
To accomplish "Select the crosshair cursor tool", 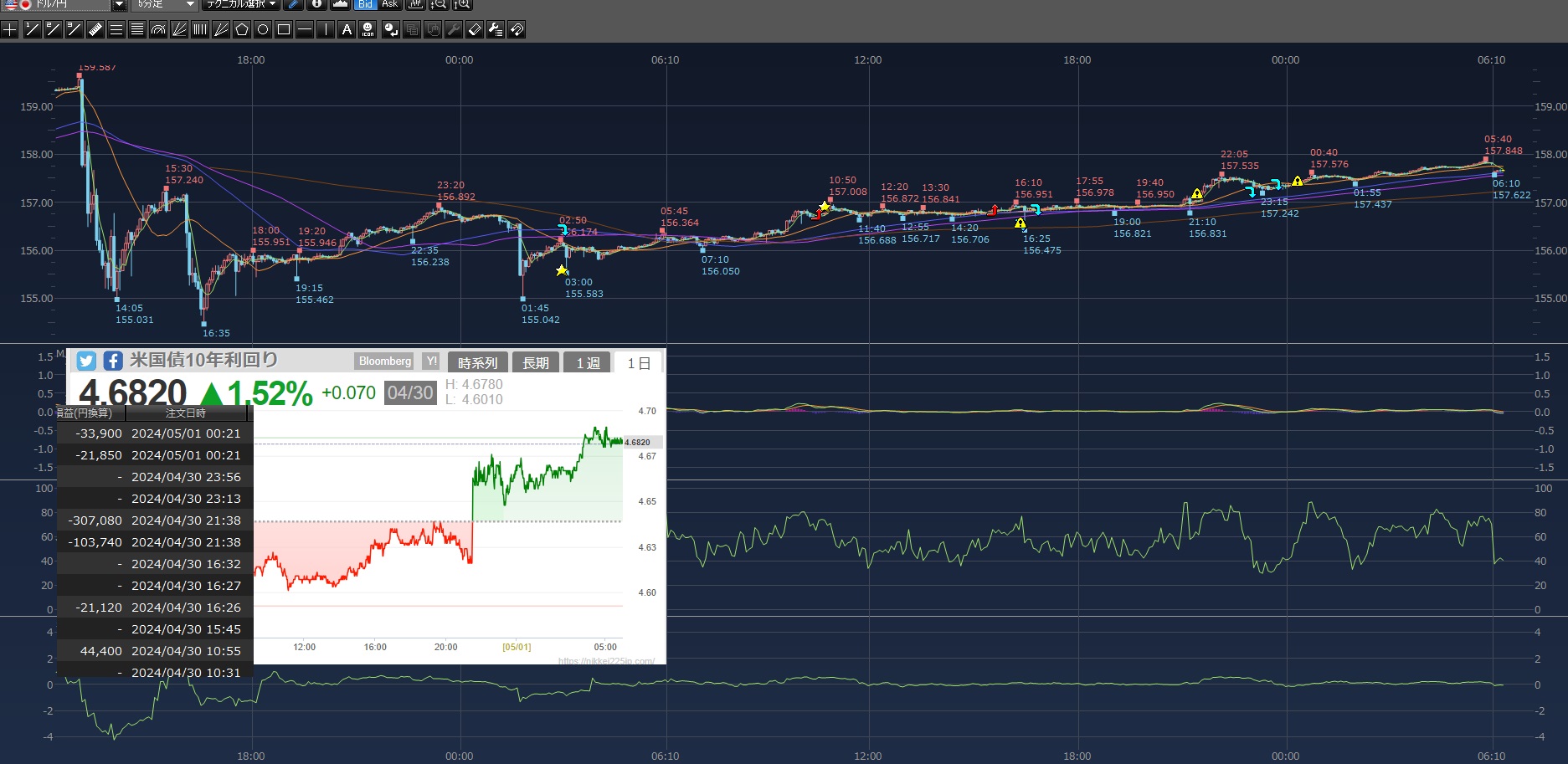I will click(10, 30).
